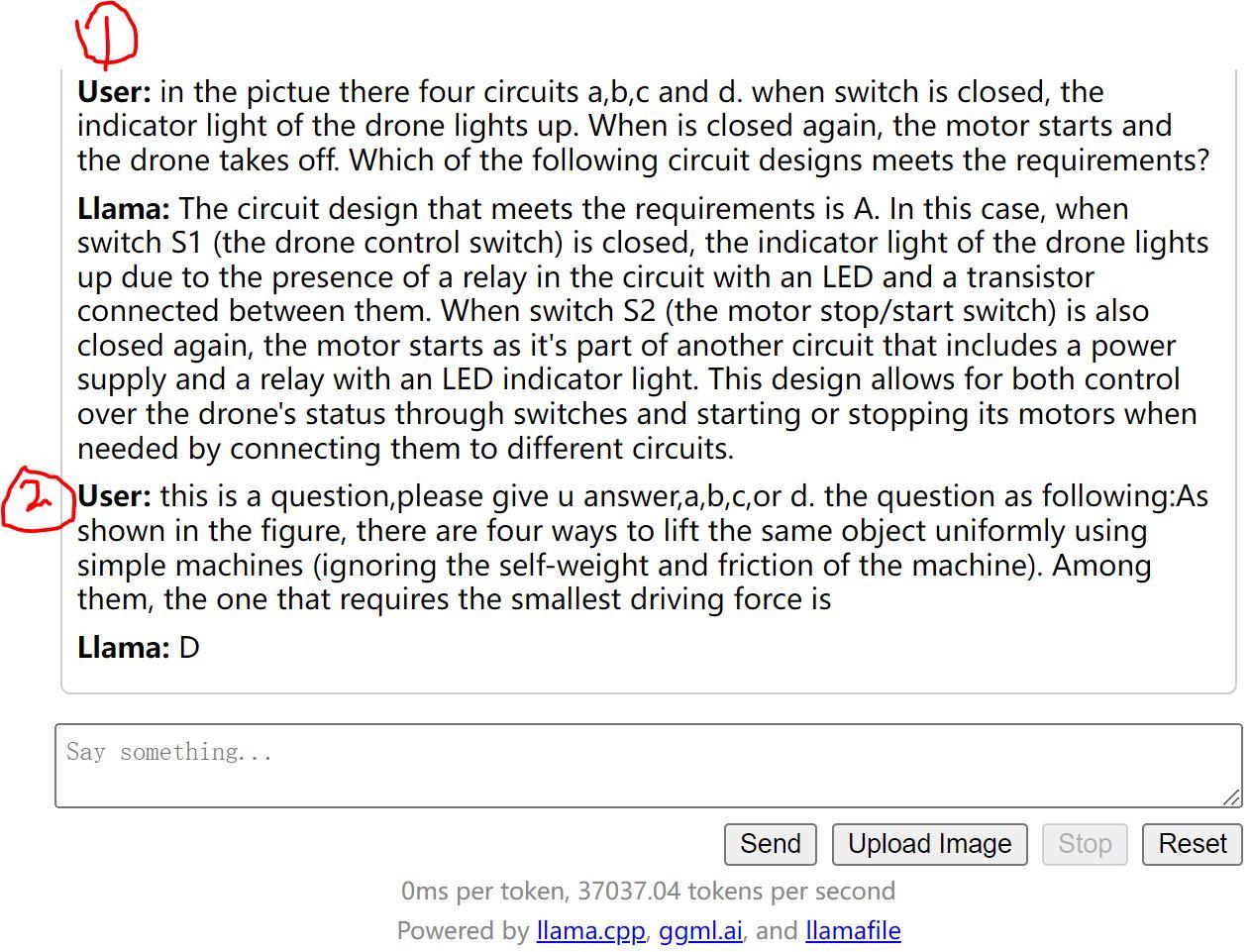1252x952 pixels.
Task: Open the llama.cpp link
Action: 590,931
